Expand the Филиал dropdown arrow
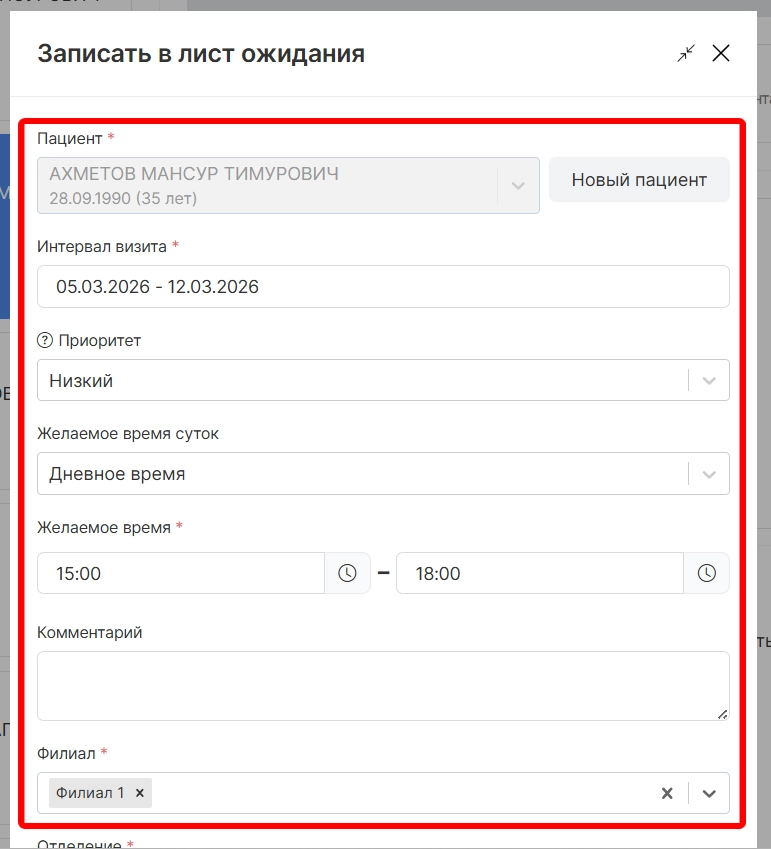 point(709,793)
